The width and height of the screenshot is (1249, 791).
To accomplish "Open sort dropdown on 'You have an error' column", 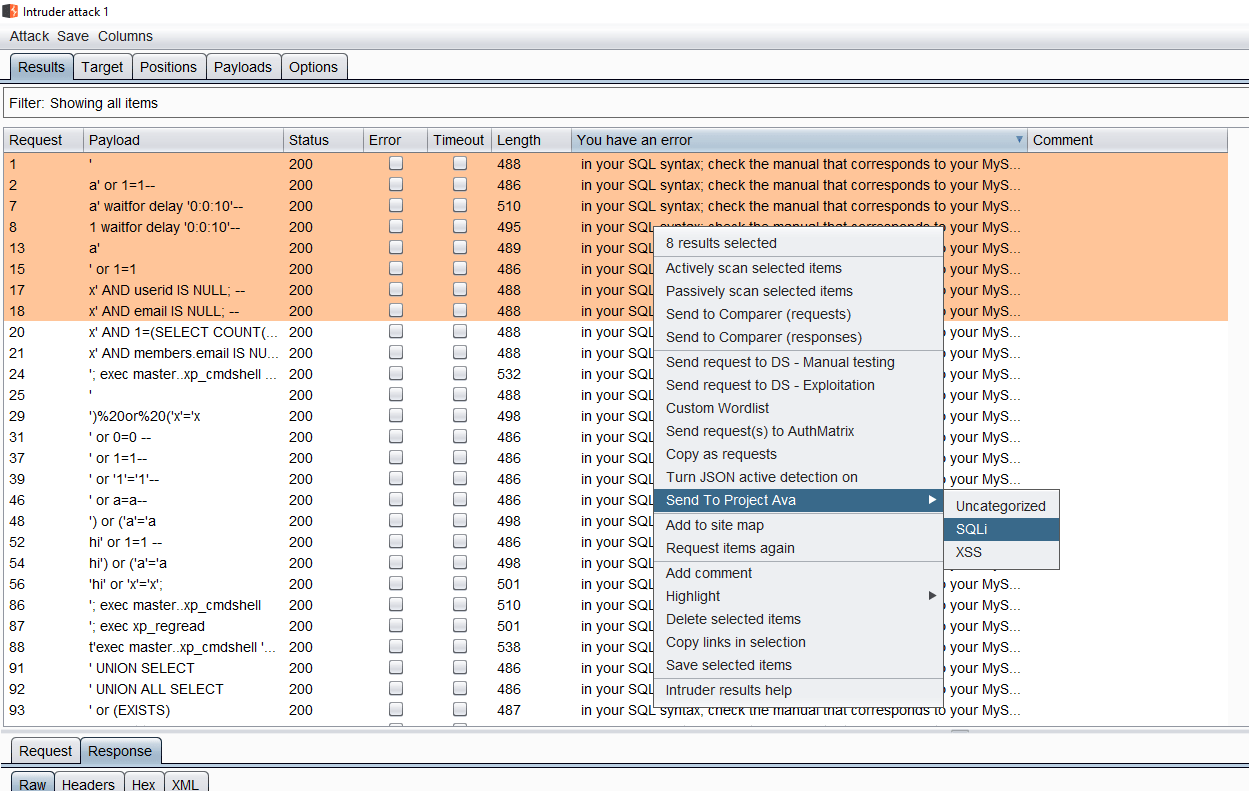I will pyautogui.click(x=1019, y=140).
